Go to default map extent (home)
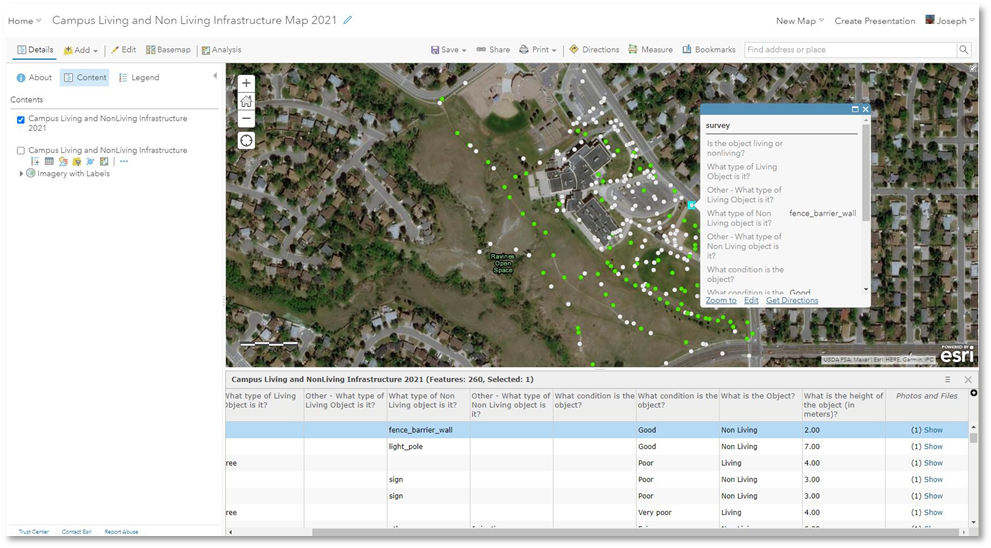 coord(246,101)
